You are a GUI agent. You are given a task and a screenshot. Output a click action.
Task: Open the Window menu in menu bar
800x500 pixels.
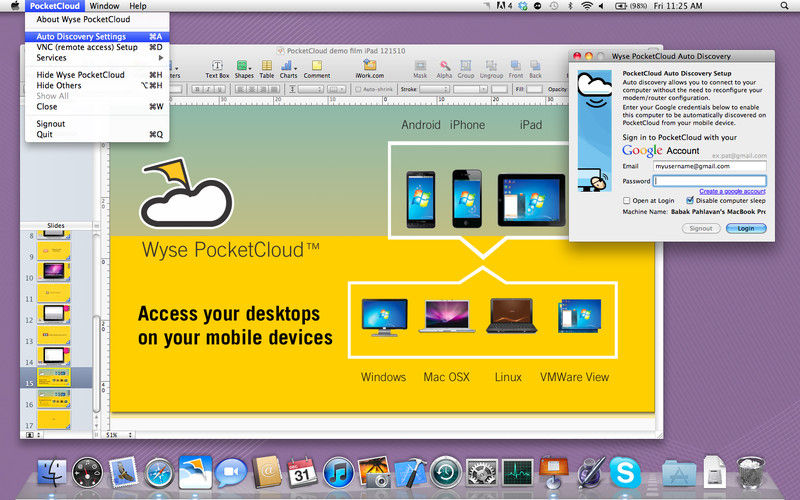(104, 6)
